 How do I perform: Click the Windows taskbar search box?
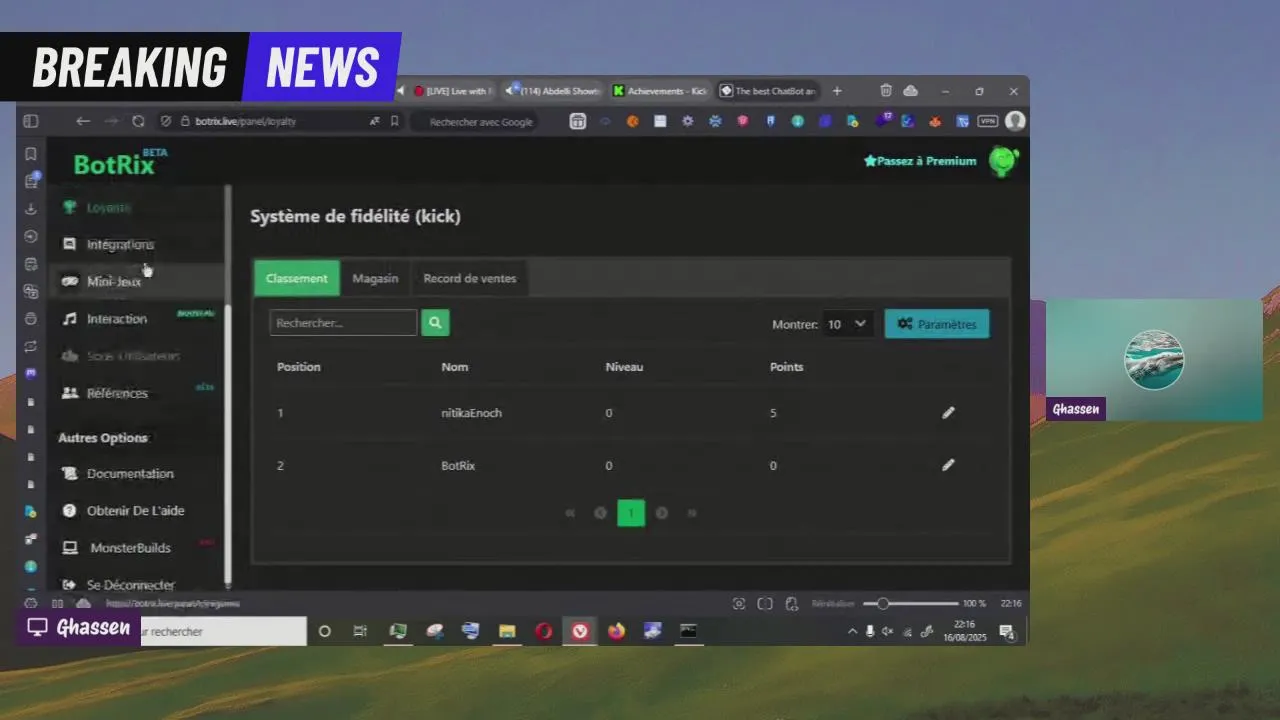click(x=223, y=631)
